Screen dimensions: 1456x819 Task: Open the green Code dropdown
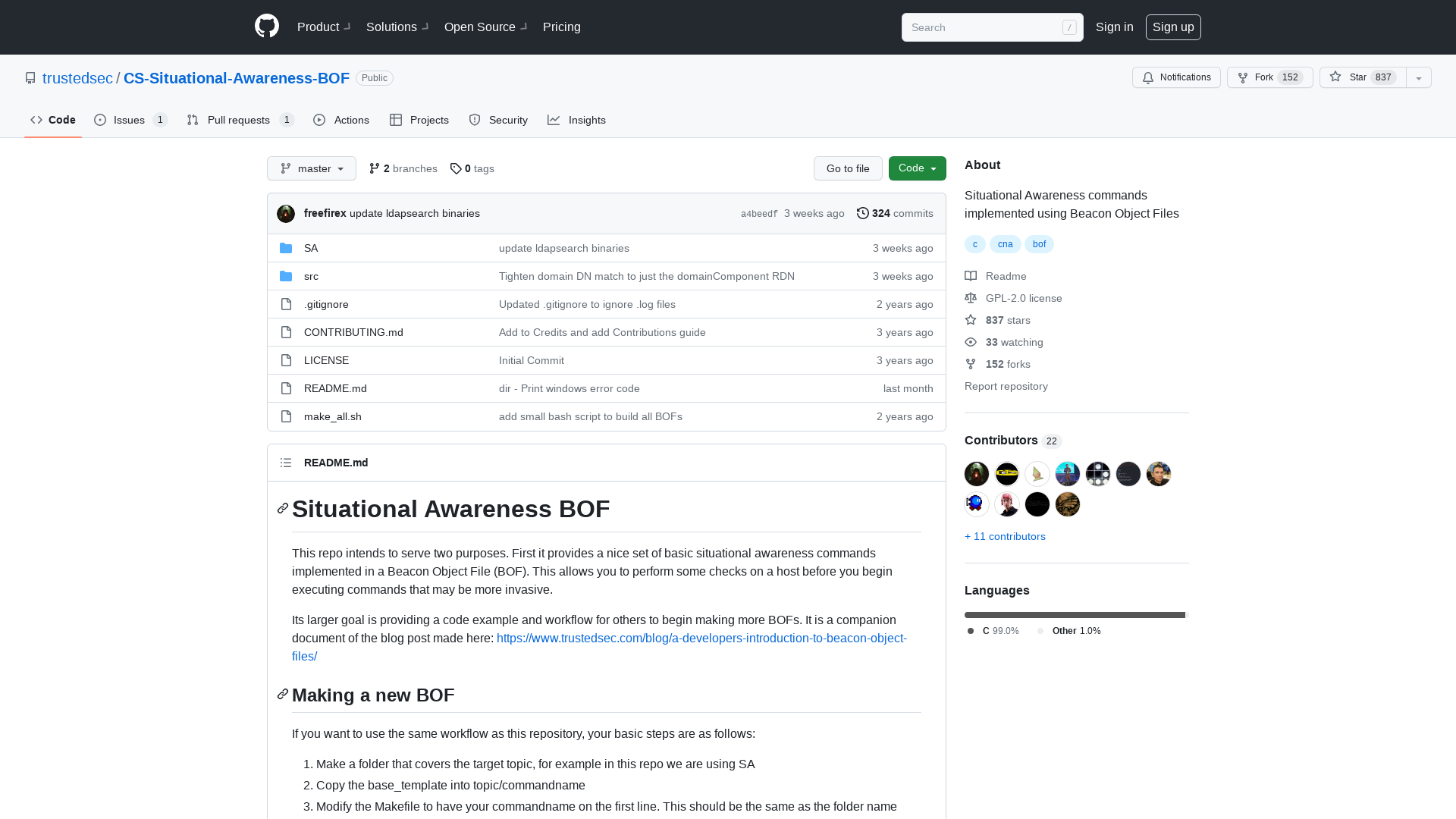tap(918, 168)
